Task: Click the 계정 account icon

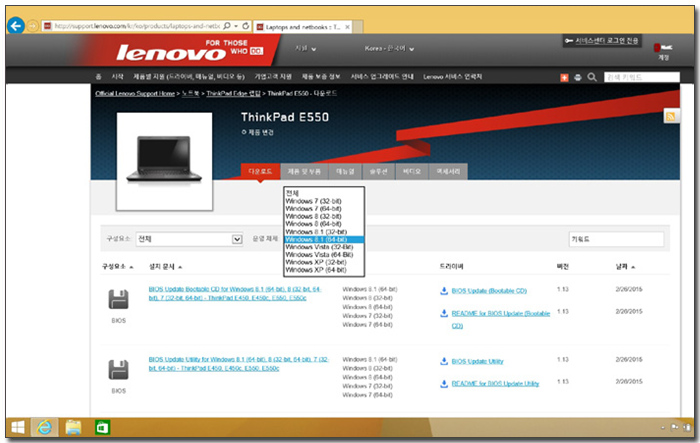Action: (663, 51)
